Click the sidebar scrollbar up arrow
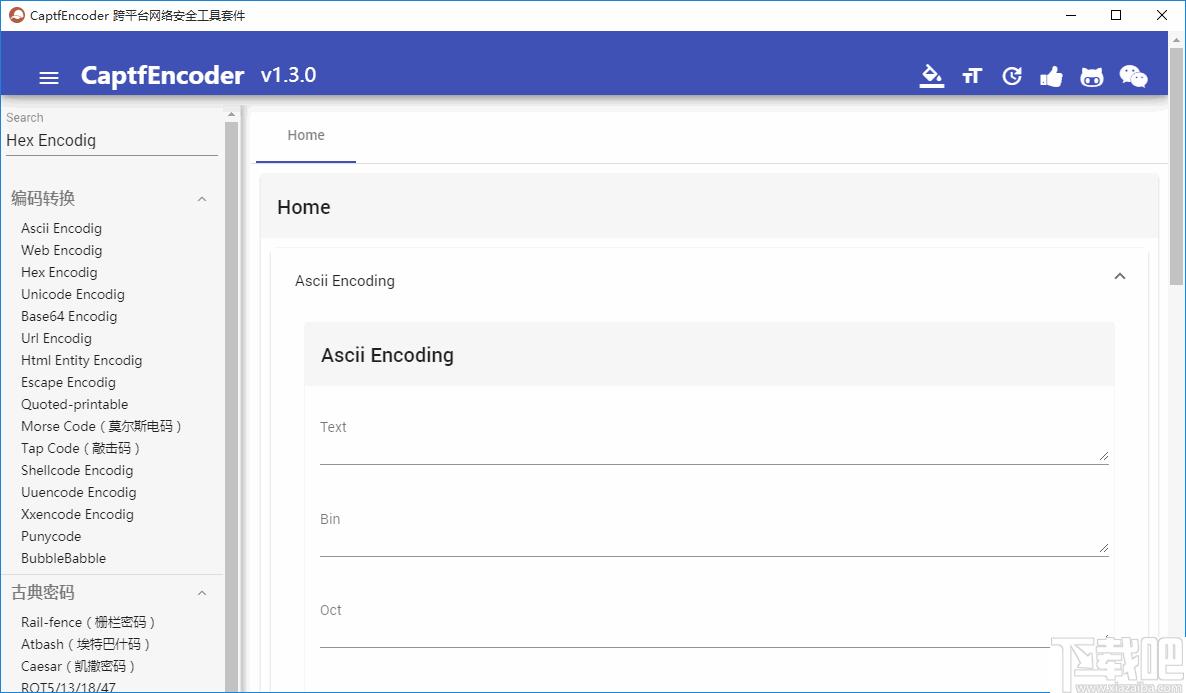The height and width of the screenshot is (693, 1186). tap(231, 114)
